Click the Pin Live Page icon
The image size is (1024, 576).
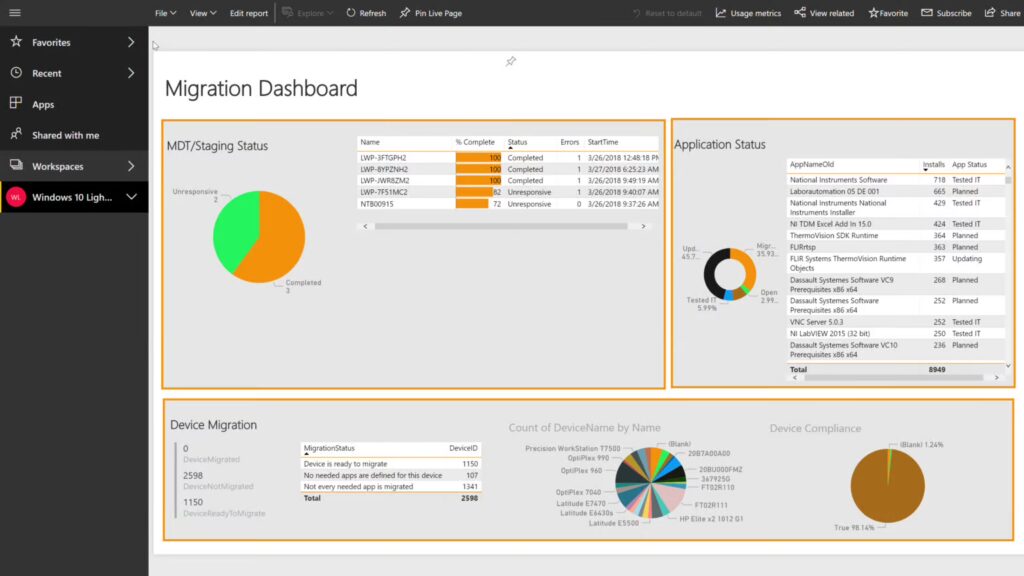(x=405, y=12)
